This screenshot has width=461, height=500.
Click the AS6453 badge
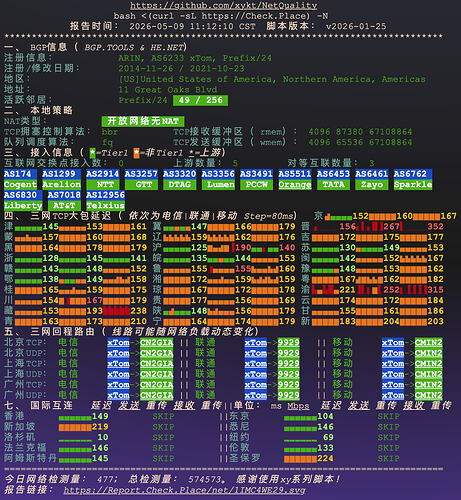[333, 174]
